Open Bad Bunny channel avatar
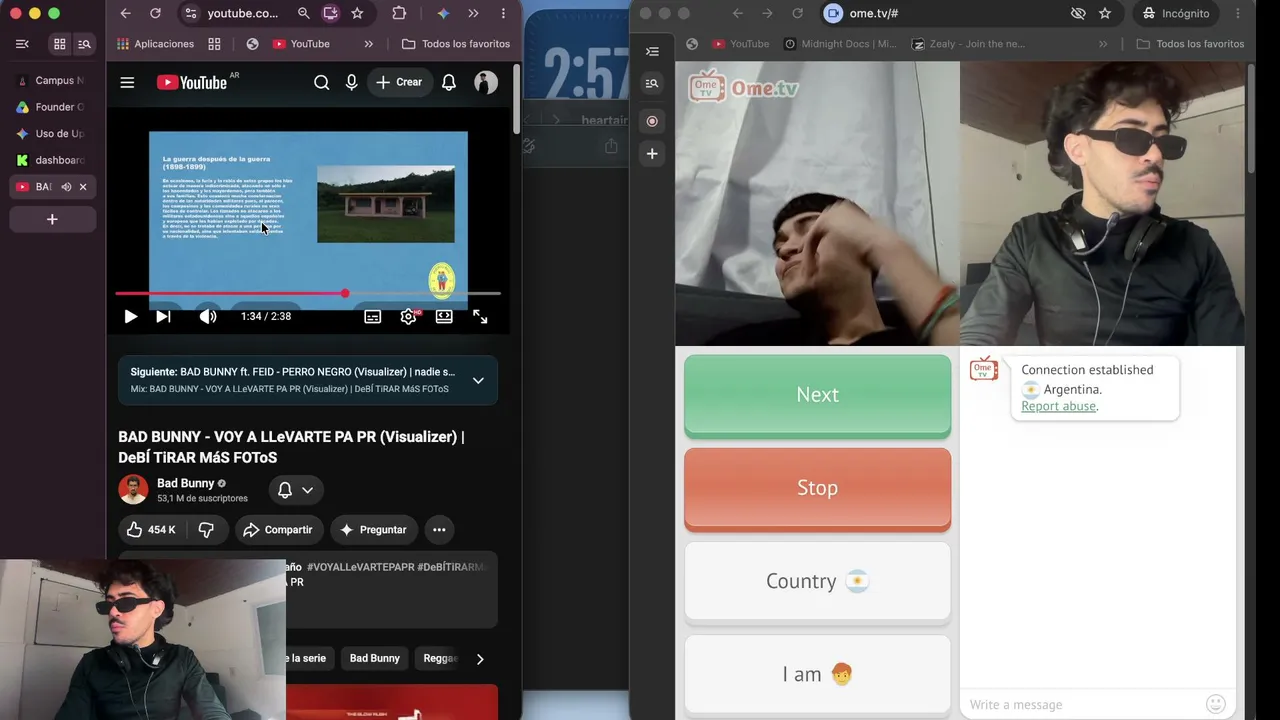Image resolution: width=1280 pixels, height=720 pixels. tap(133, 490)
